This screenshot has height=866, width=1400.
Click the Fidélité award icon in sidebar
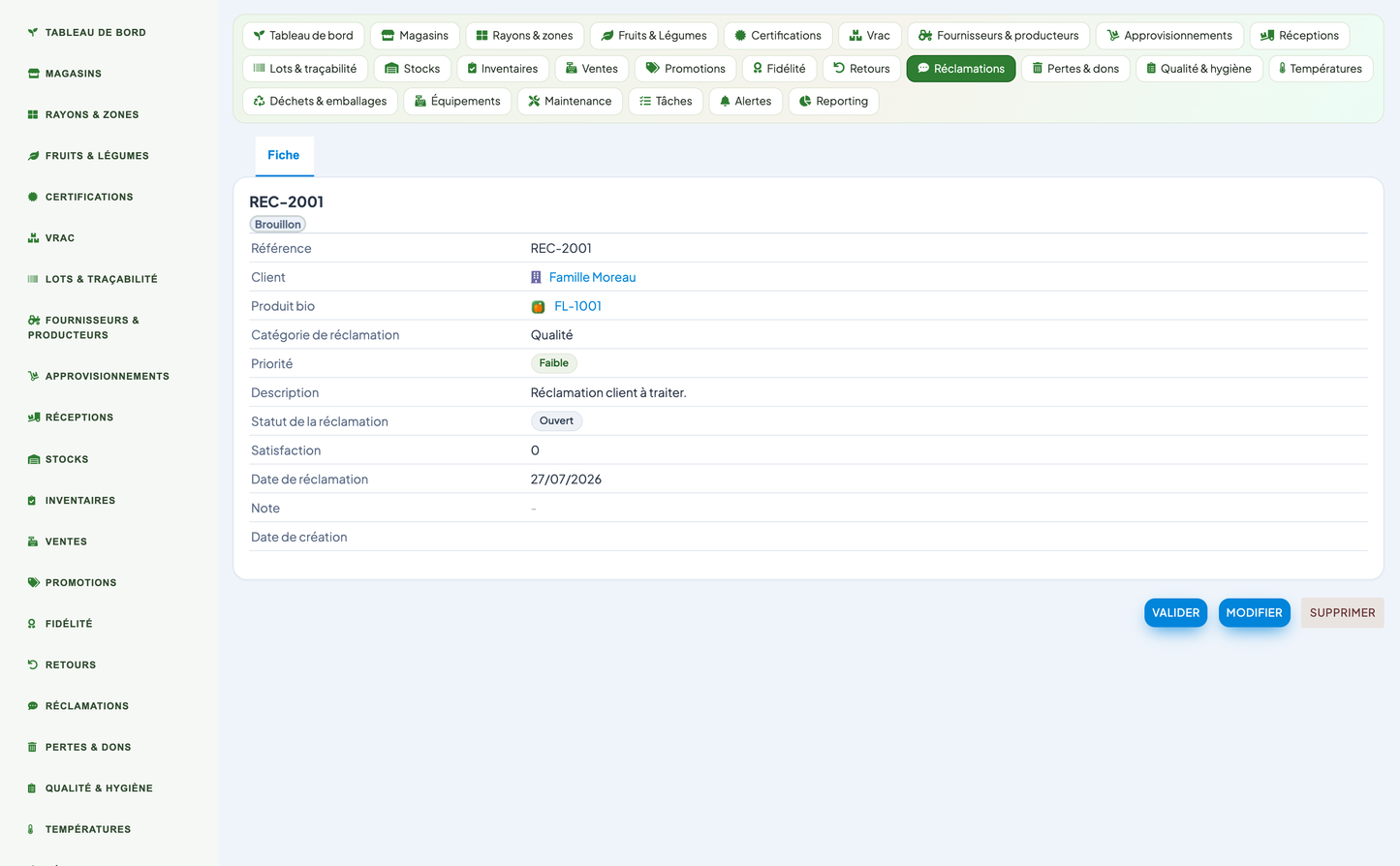pos(32,624)
